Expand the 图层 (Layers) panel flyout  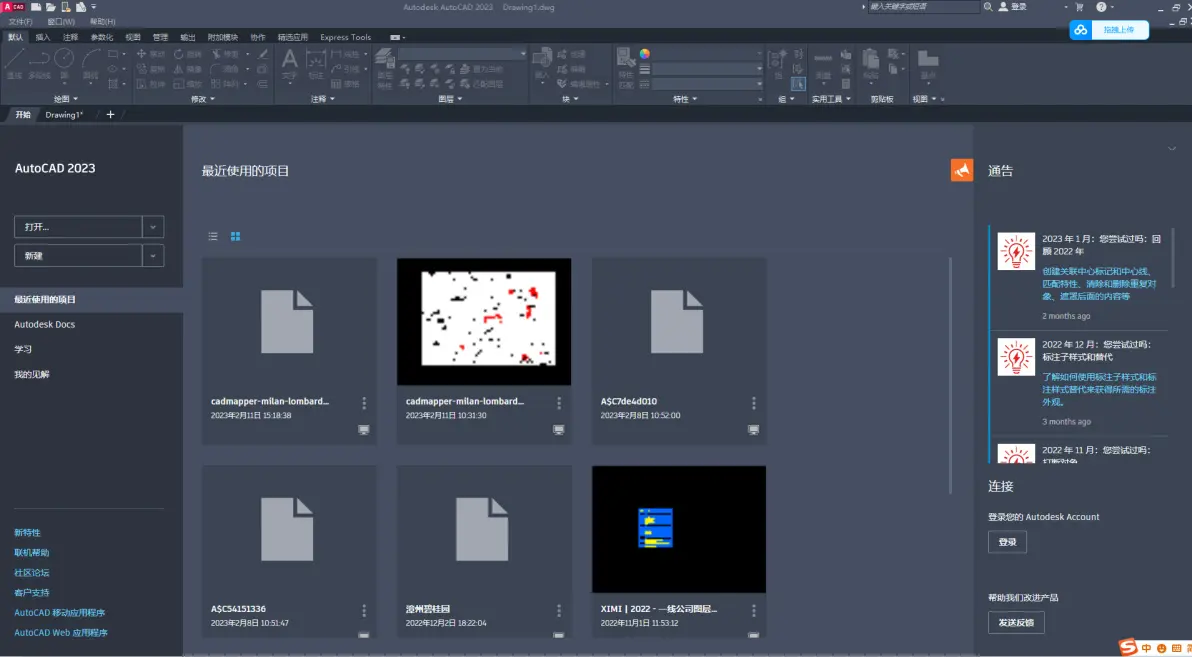(x=451, y=99)
